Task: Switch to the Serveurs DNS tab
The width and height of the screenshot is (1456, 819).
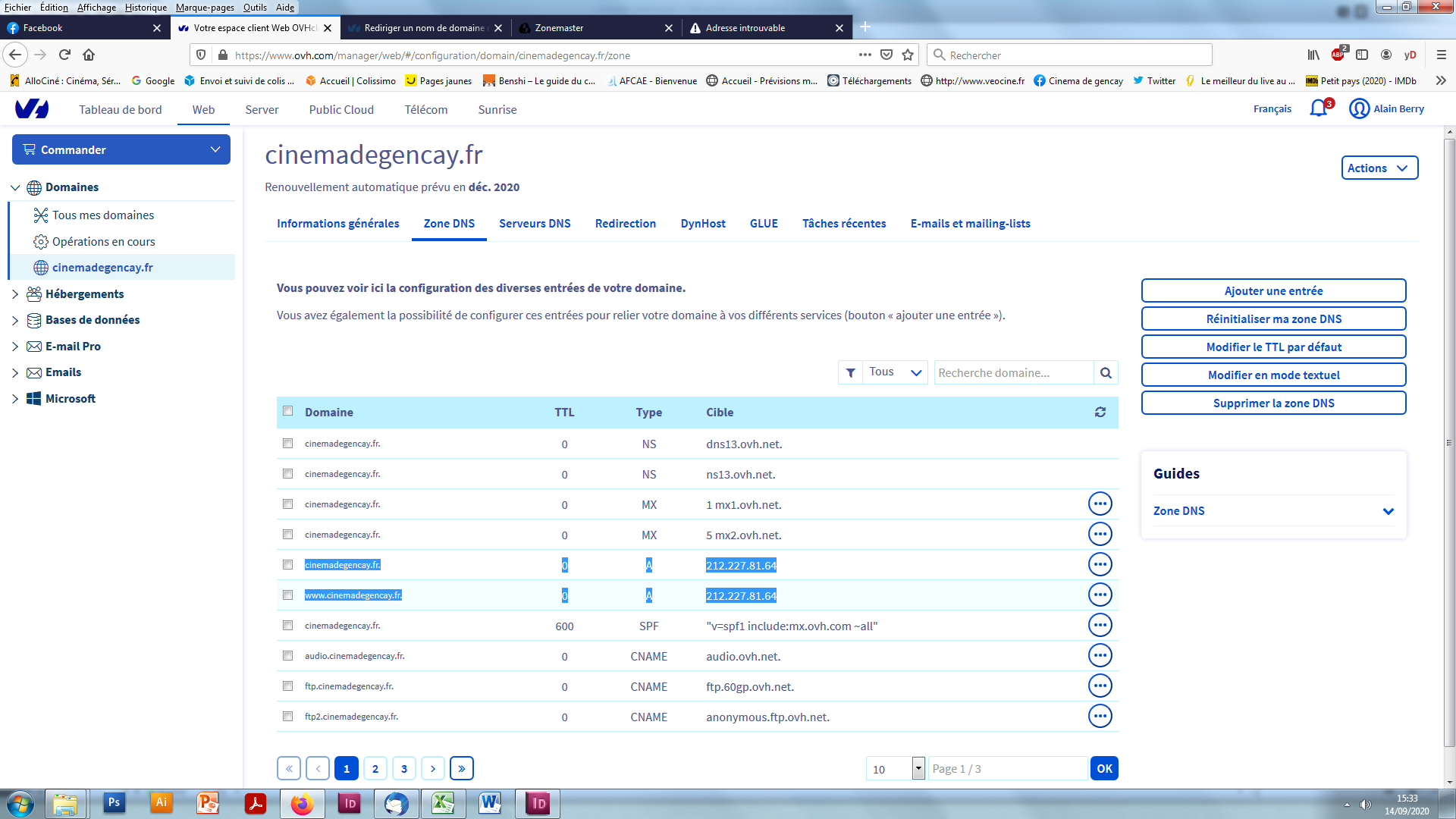Action: pyautogui.click(x=535, y=223)
